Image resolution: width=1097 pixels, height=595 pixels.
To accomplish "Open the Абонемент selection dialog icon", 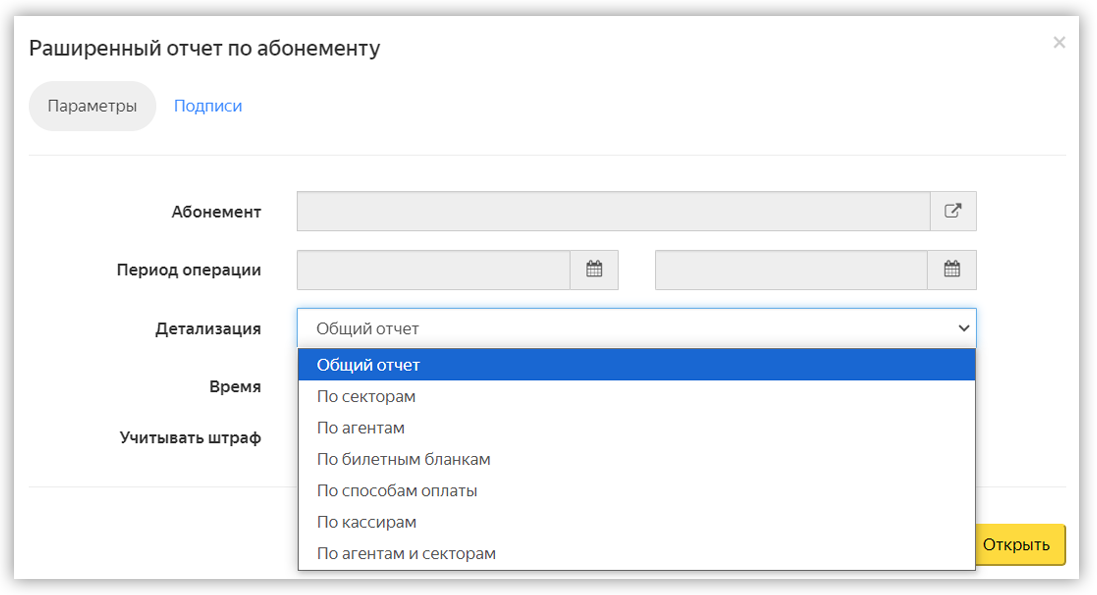I will (x=953, y=211).
